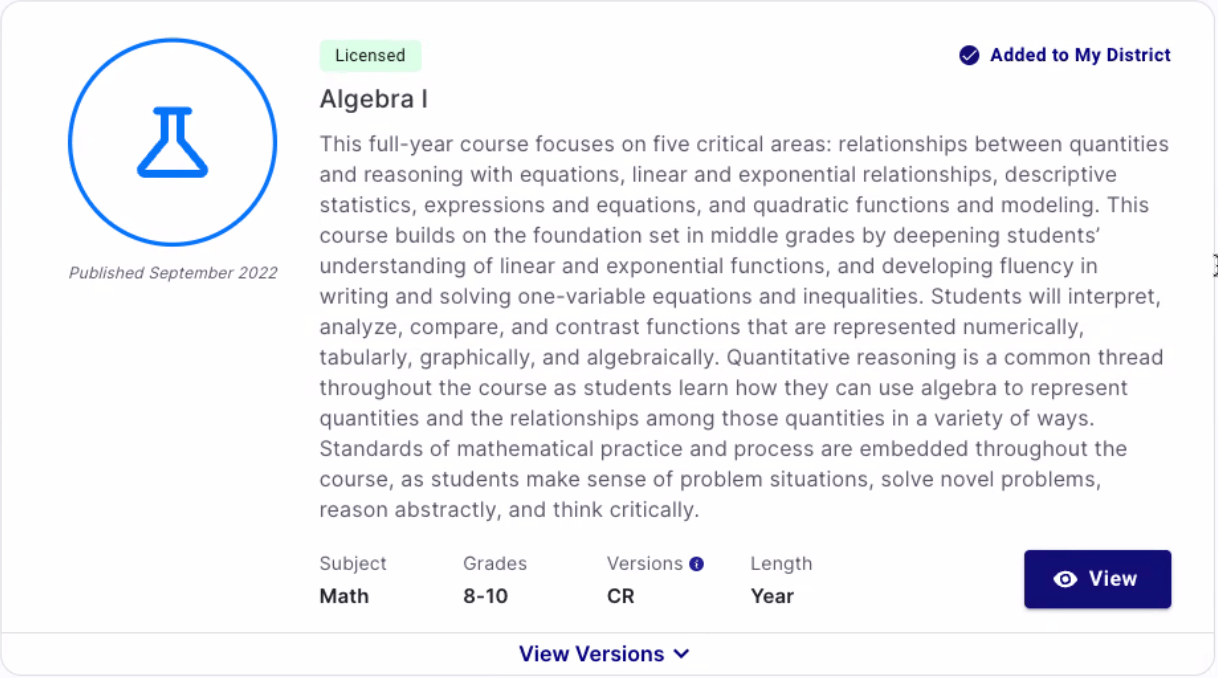Expand the View Versions chevron arrow
This screenshot has height=678, width=1218.
tap(681, 654)
